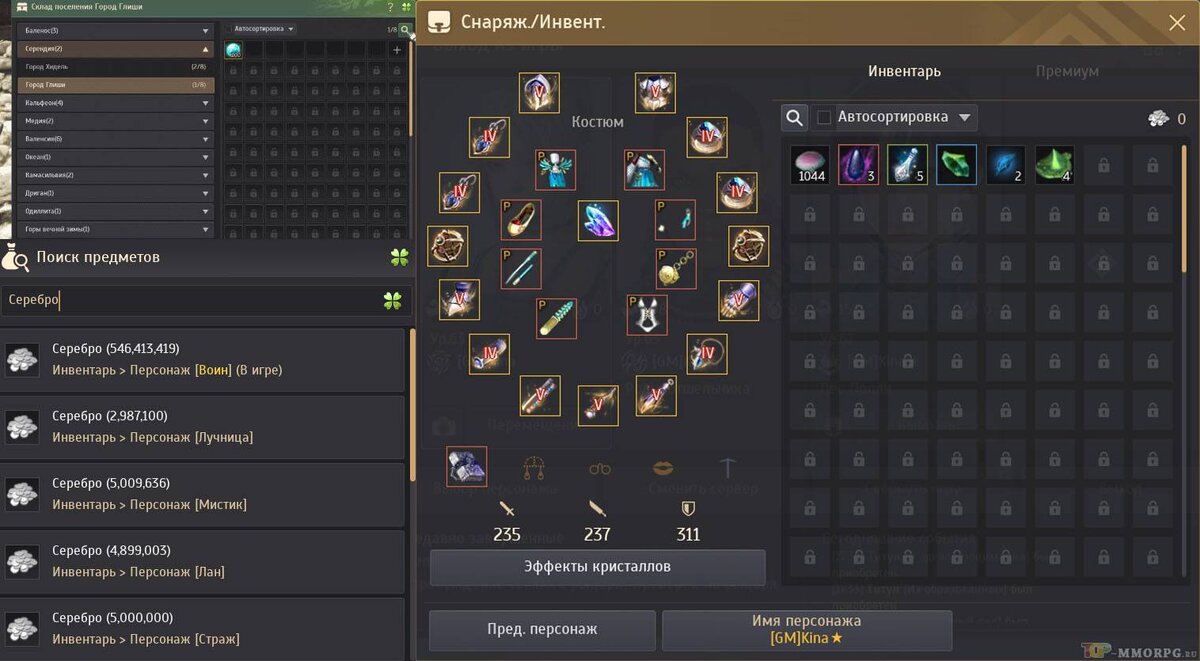Enable inventory Автосортировка checkbox

[x=825, y=118]
